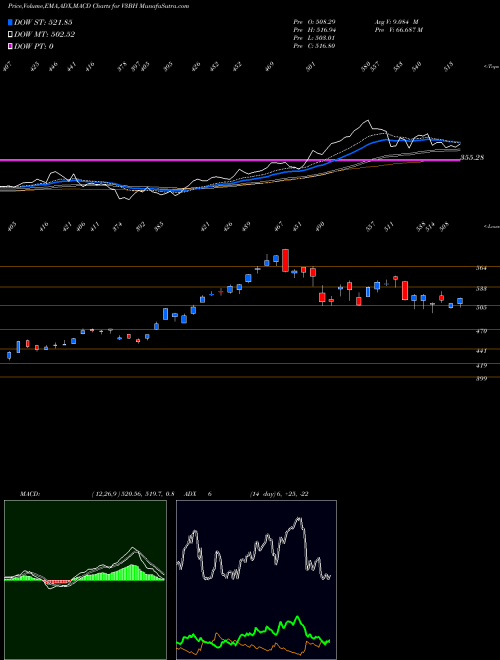
Task: Click the 'Pre O: 508.29' value
Action: pyautogui.click(x=314, y=21)
